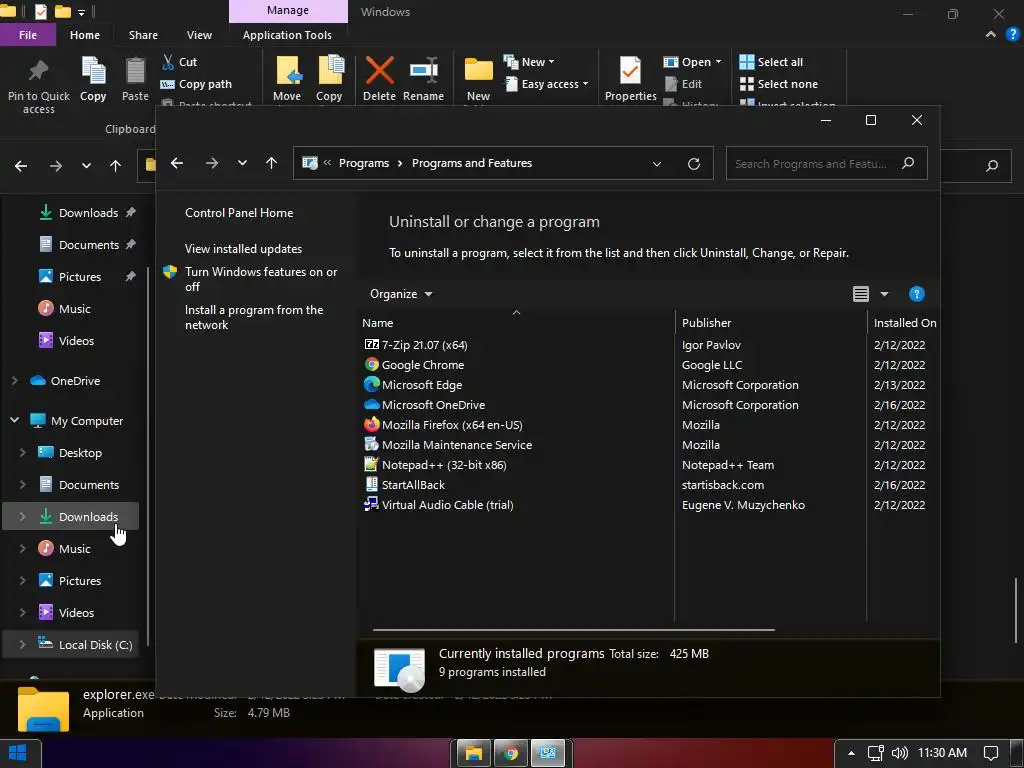Screen dimensions: 1024x768
Task: Select 7-Zip 21.07 (x64) in the list
Action: point(415,345)
